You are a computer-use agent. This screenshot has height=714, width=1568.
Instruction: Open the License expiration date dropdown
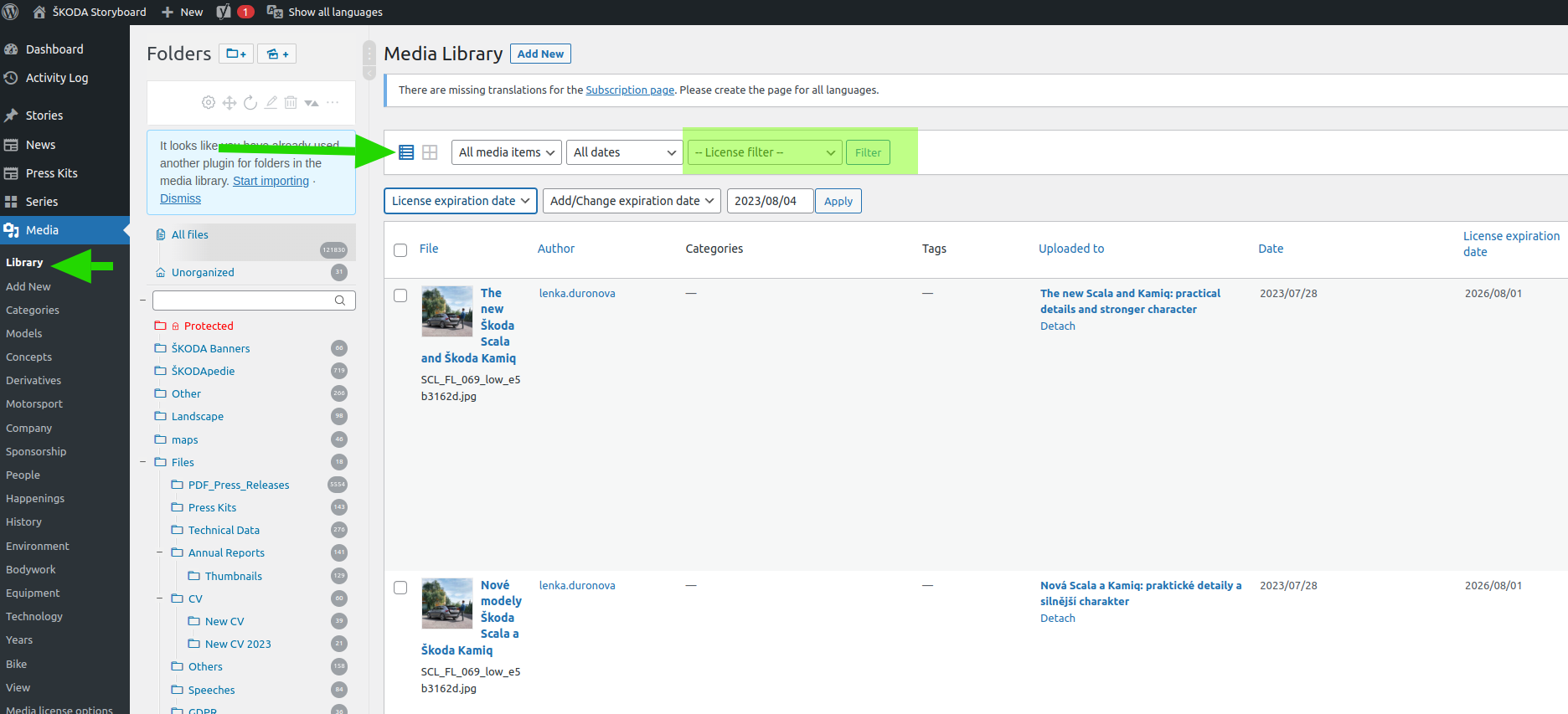(461, 201)
